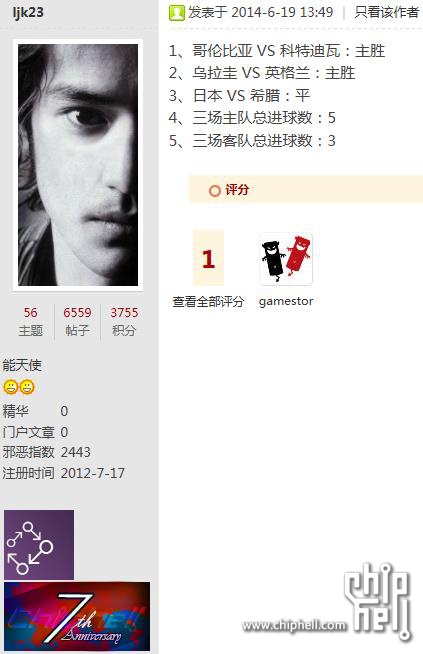Open ljk23 username profile link
Screen dimensions: 423x654
pyautogui.click(x=28, y=13)
